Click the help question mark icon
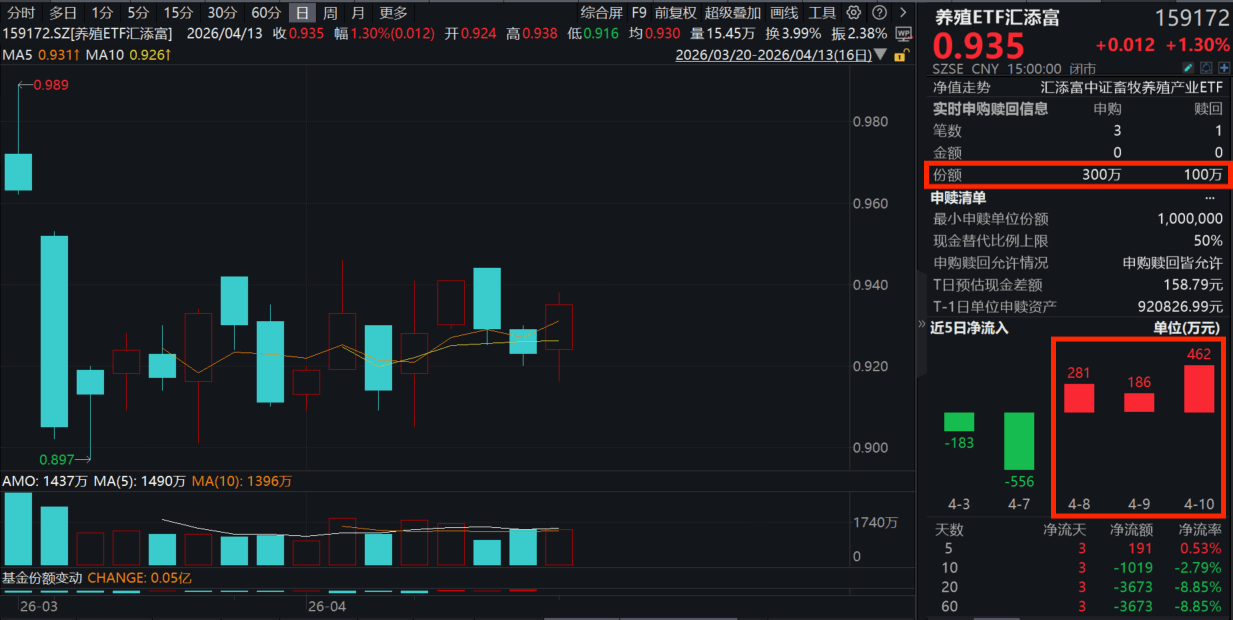 tap(878, 13)
